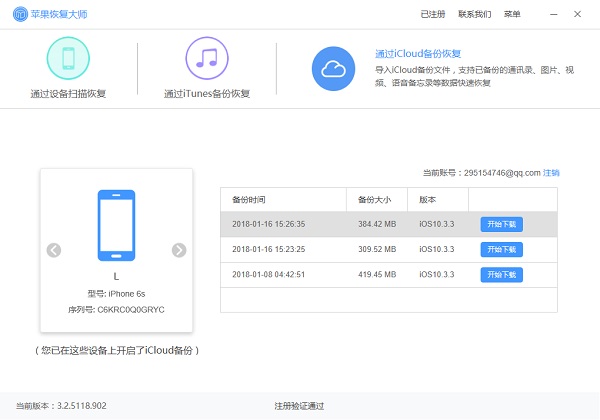
Task: Click the 通过iCloud备份恢复 heading link
Action: 418,54
